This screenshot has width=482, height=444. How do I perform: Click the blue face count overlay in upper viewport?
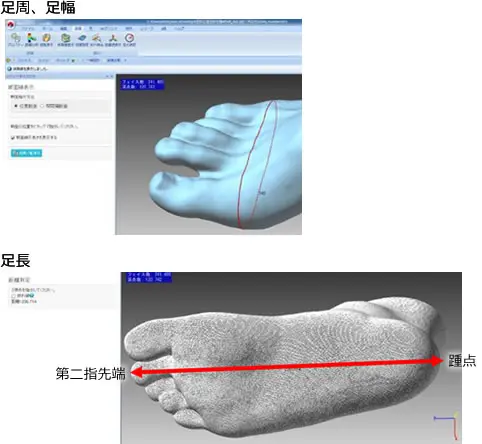coord(143,84)
